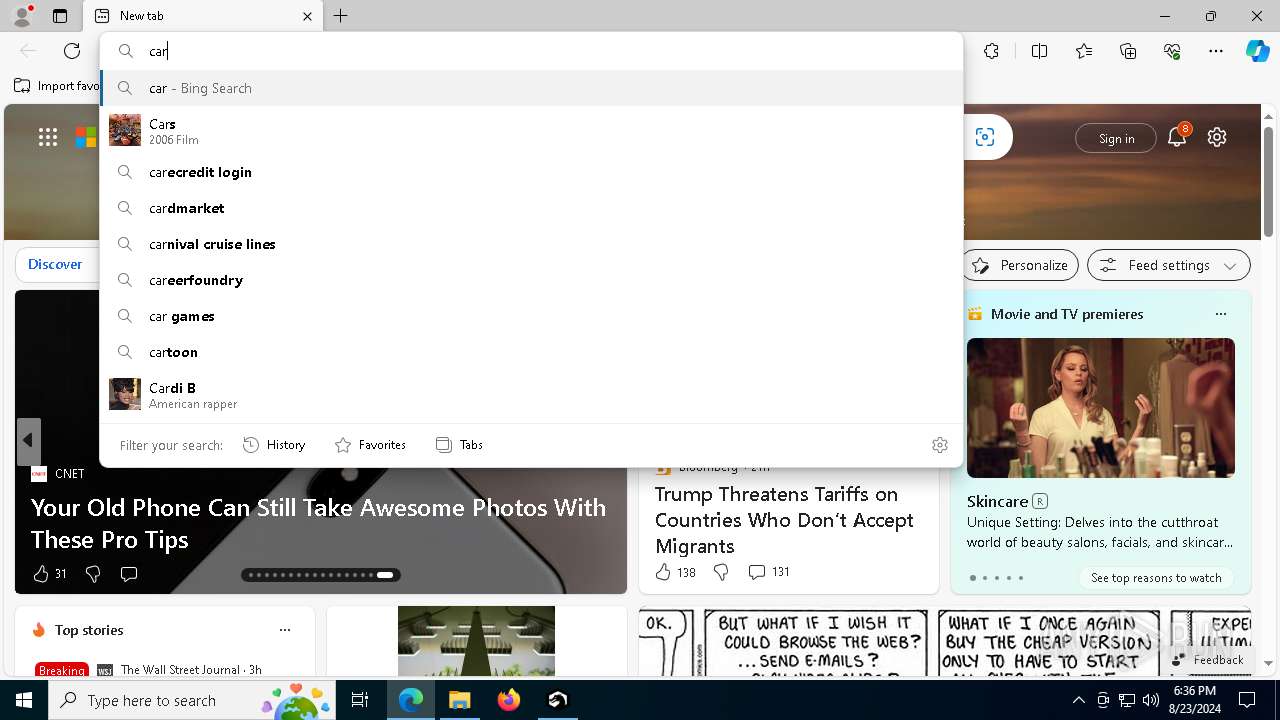Viewport: 1280px width, 720px height.
Task: Like the CNET phone photos story
Action: (49, 574)
